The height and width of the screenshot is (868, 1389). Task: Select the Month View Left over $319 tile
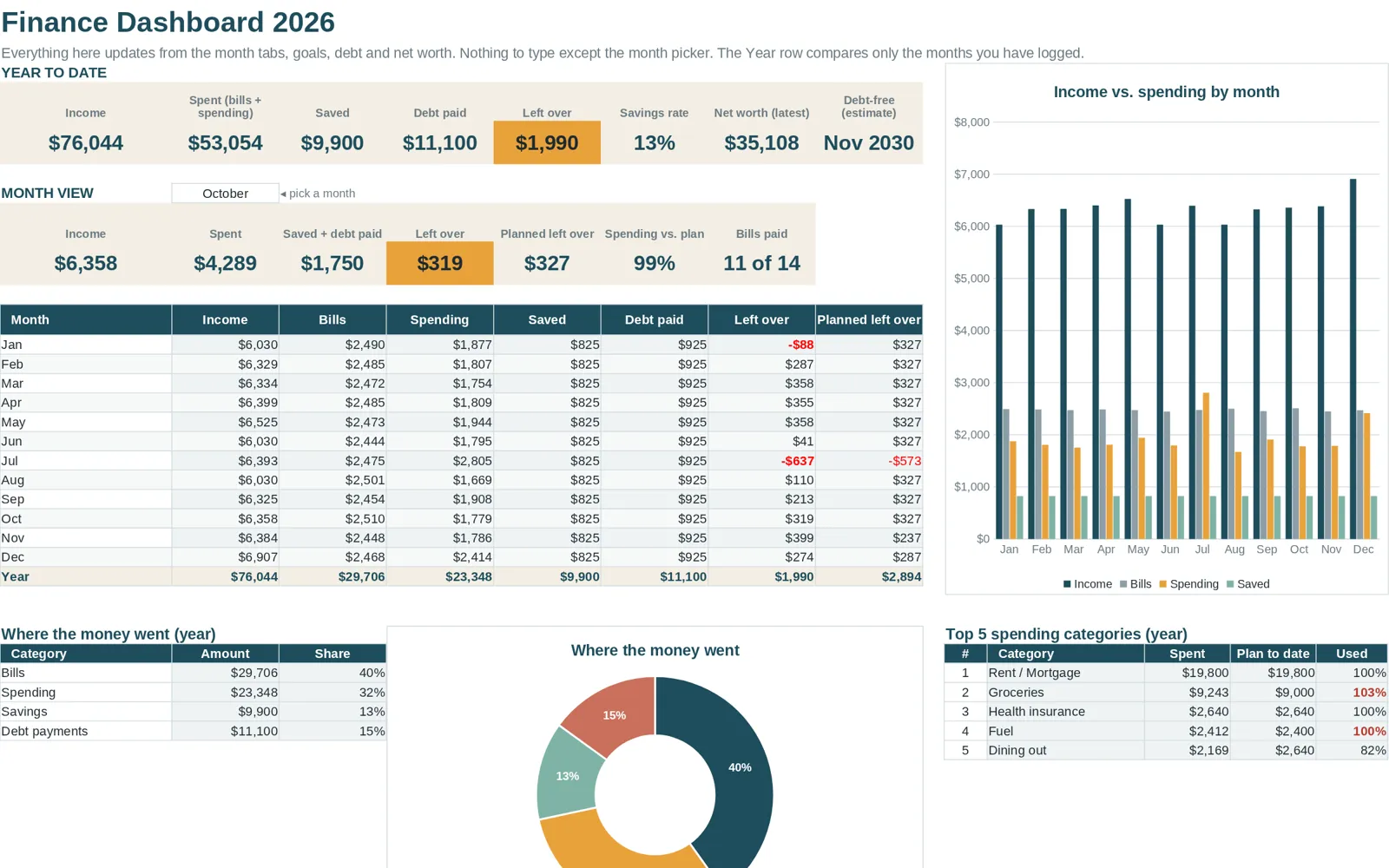click(x=440, y=263)
